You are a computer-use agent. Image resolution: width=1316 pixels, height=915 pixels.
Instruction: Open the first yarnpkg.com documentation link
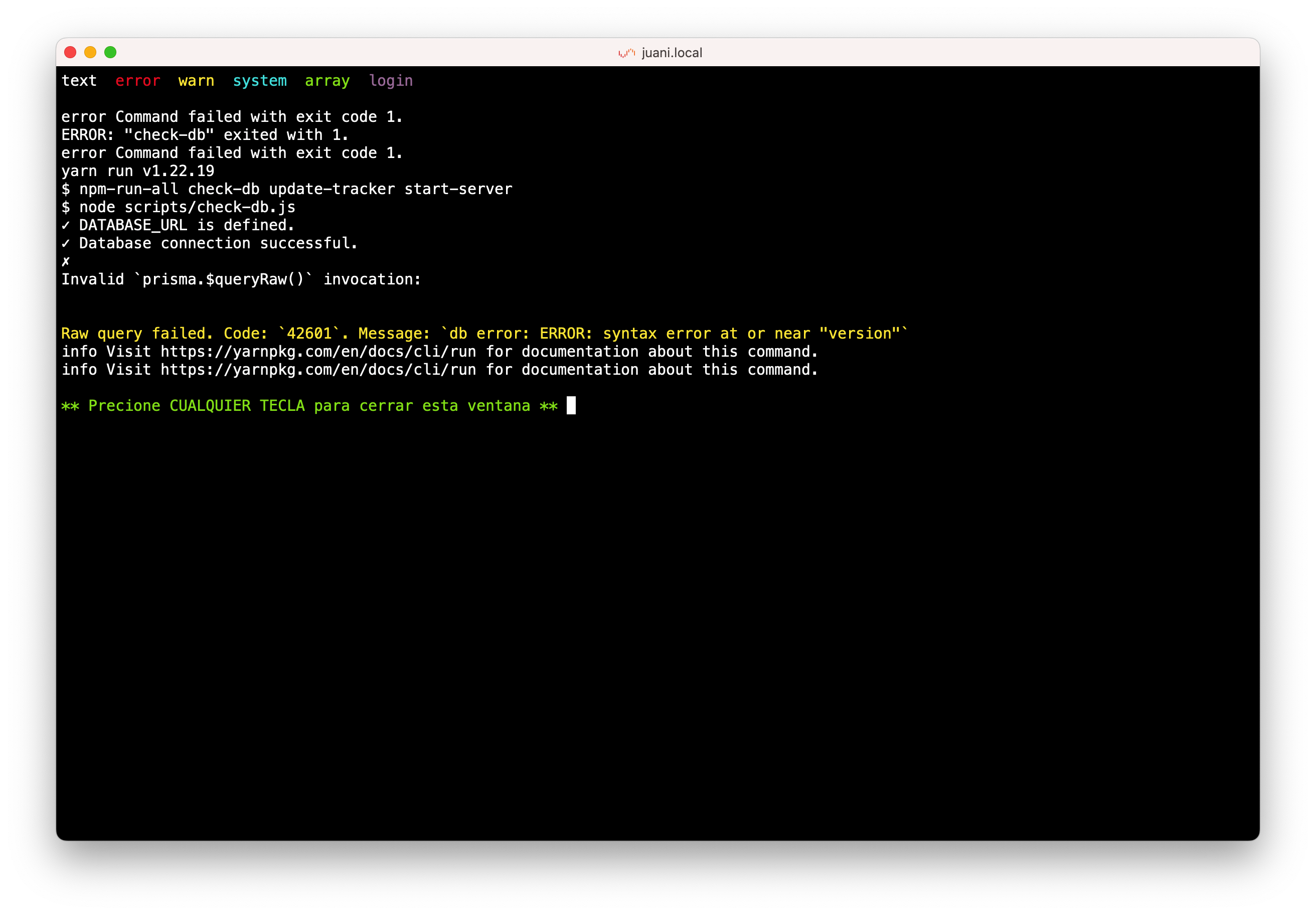[318, 352]
